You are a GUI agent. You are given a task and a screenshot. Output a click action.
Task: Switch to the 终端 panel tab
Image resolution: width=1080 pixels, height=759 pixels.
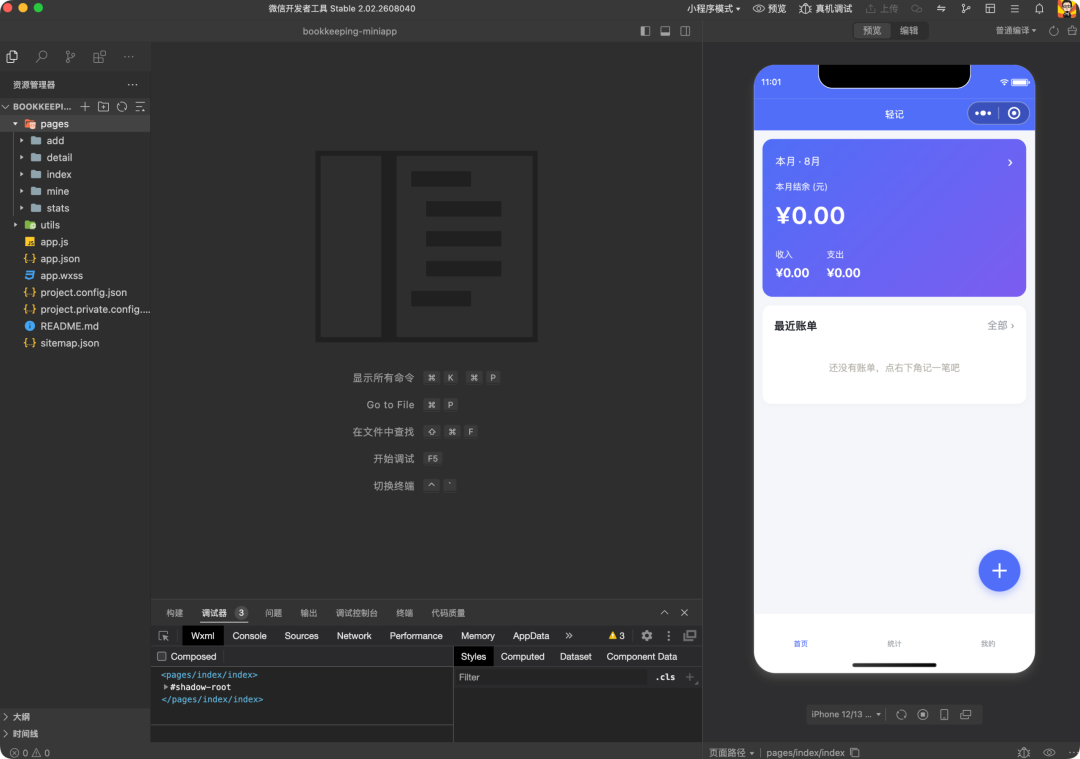click(404, 613)
